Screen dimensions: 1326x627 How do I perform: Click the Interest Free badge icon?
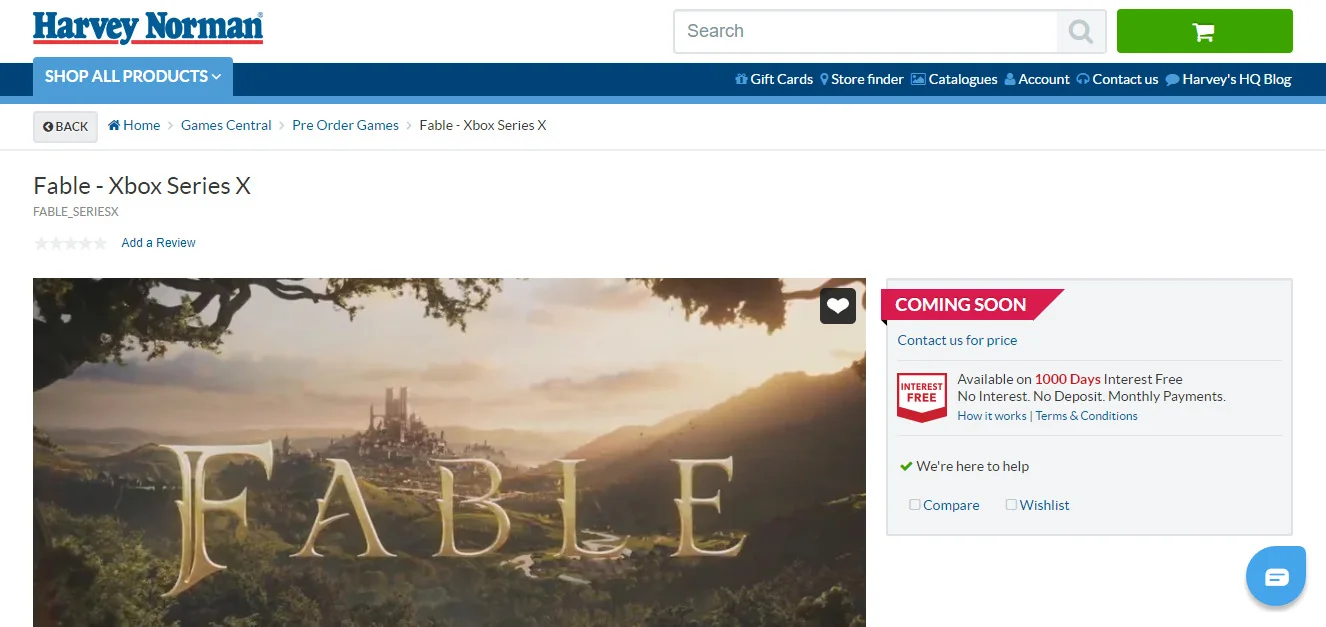[921, 397]
